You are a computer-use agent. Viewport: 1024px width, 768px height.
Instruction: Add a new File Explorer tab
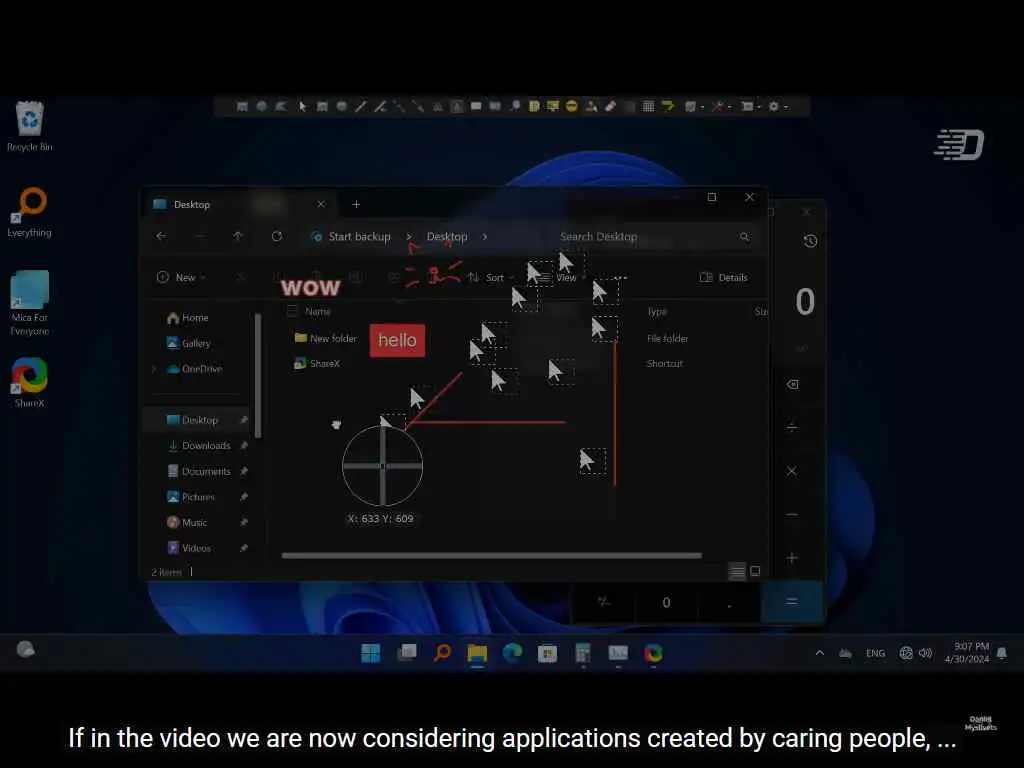(356, 204)
